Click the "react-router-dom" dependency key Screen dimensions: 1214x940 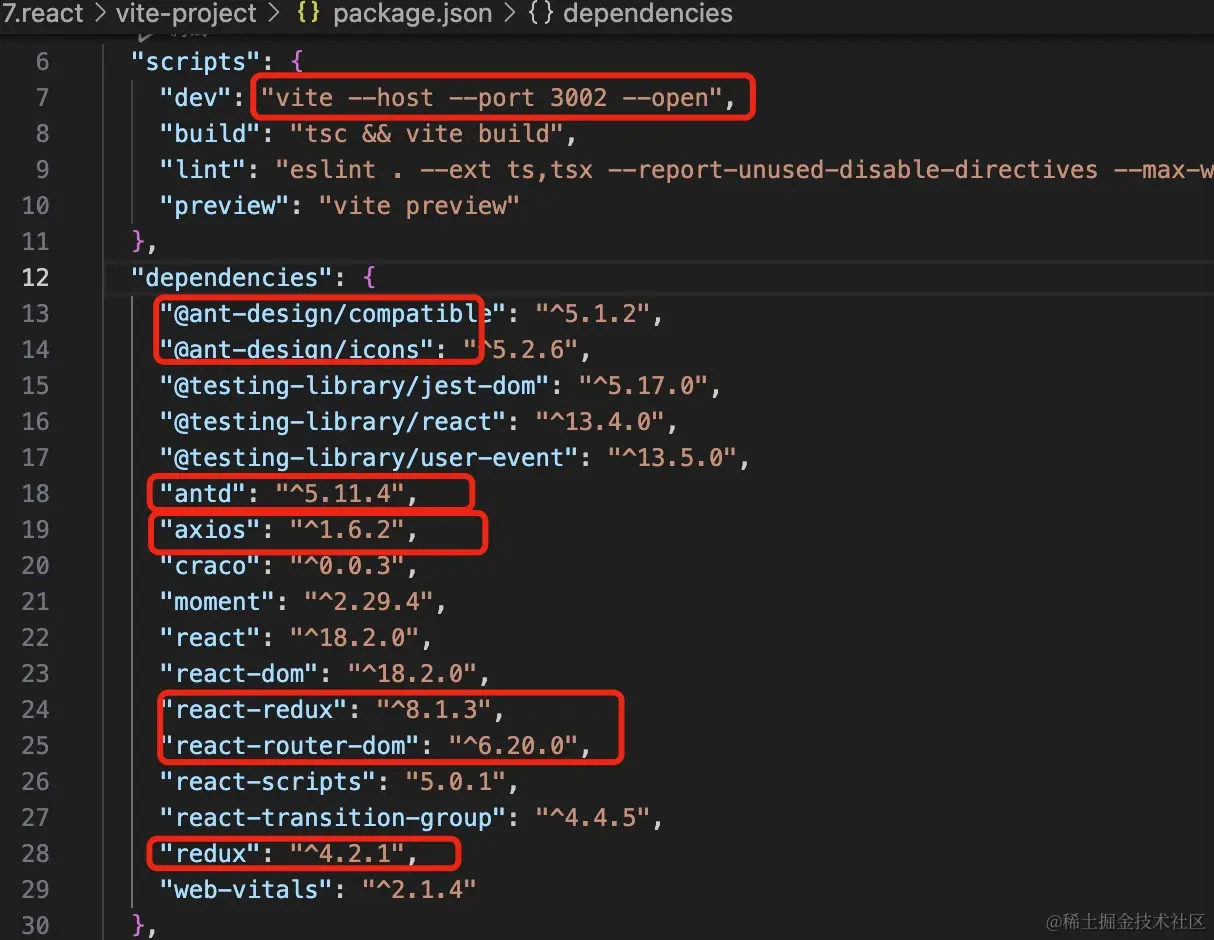point(296,745)
